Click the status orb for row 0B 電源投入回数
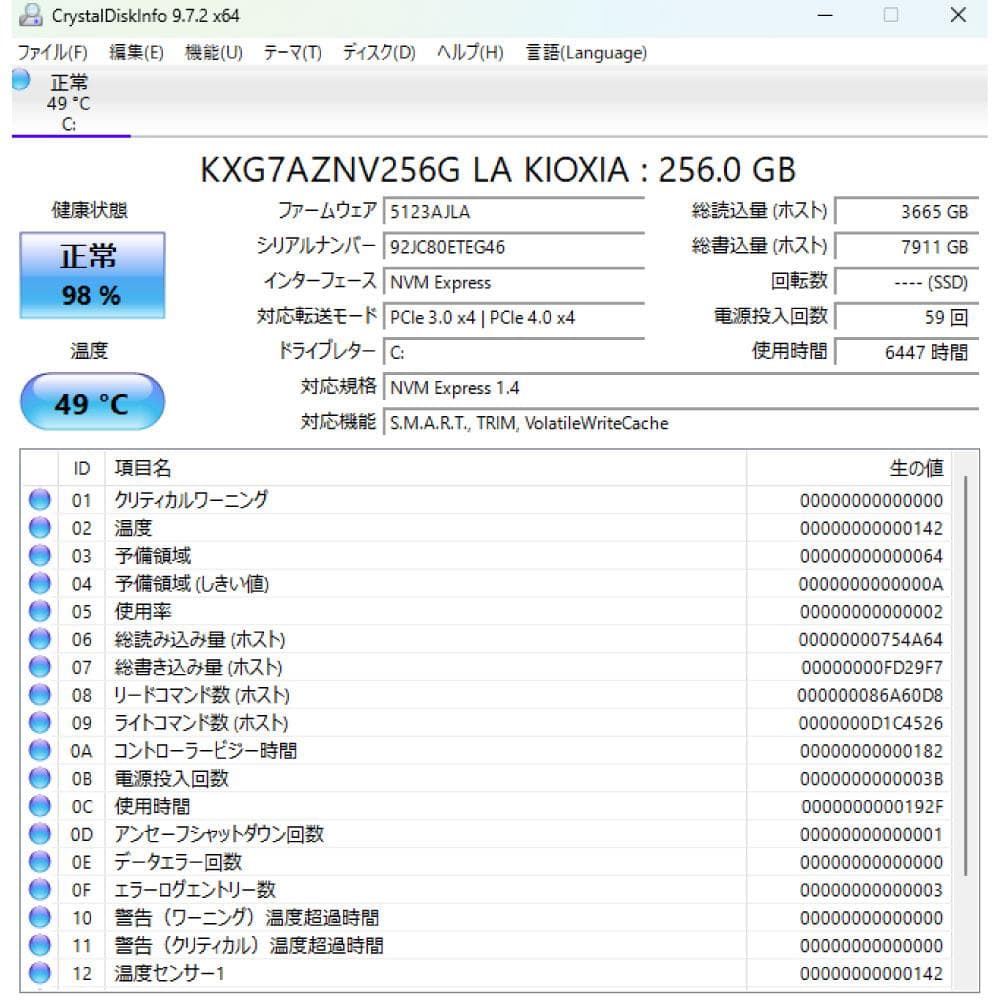Viewport: 1000px width, 1000px height. [x=40, y=778]
